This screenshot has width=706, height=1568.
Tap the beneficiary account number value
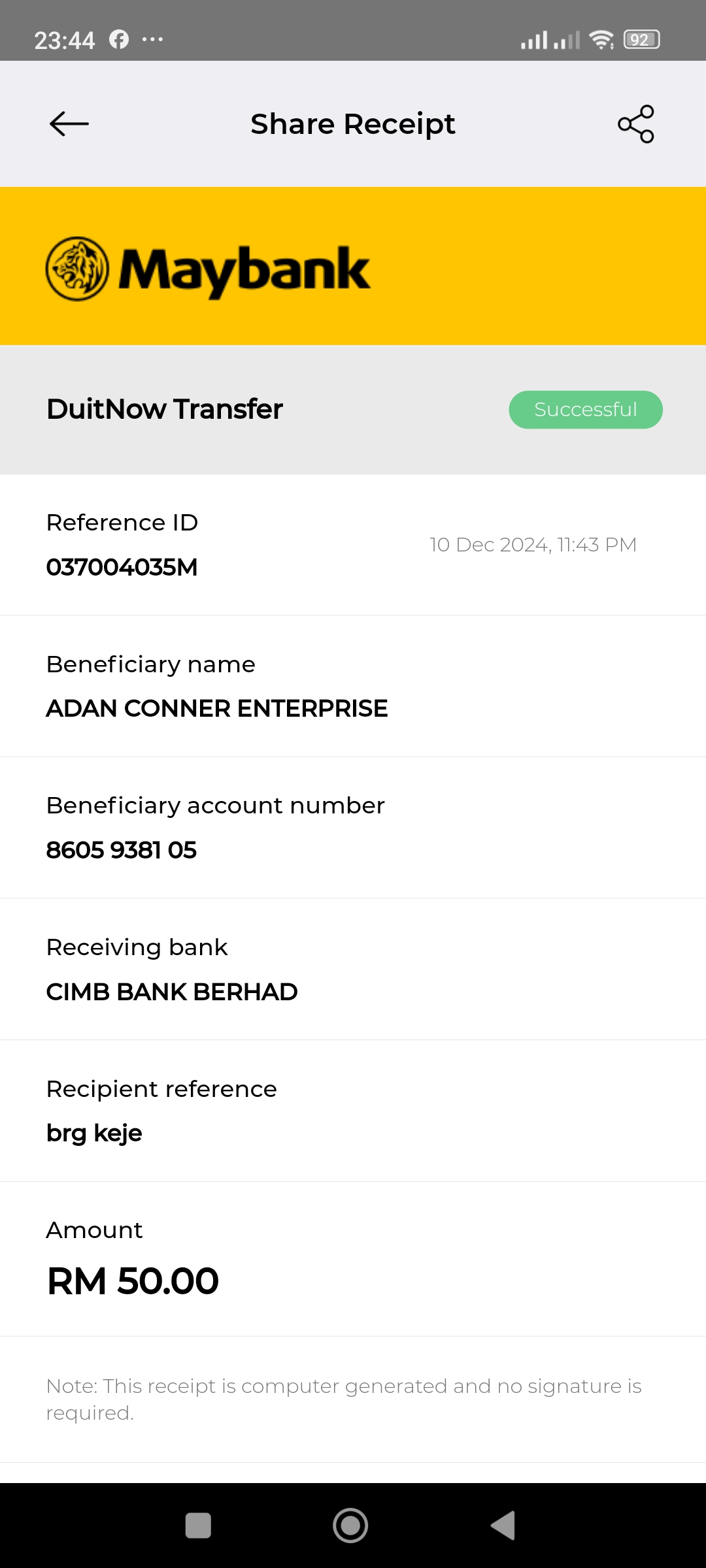(x=121, y=850)
